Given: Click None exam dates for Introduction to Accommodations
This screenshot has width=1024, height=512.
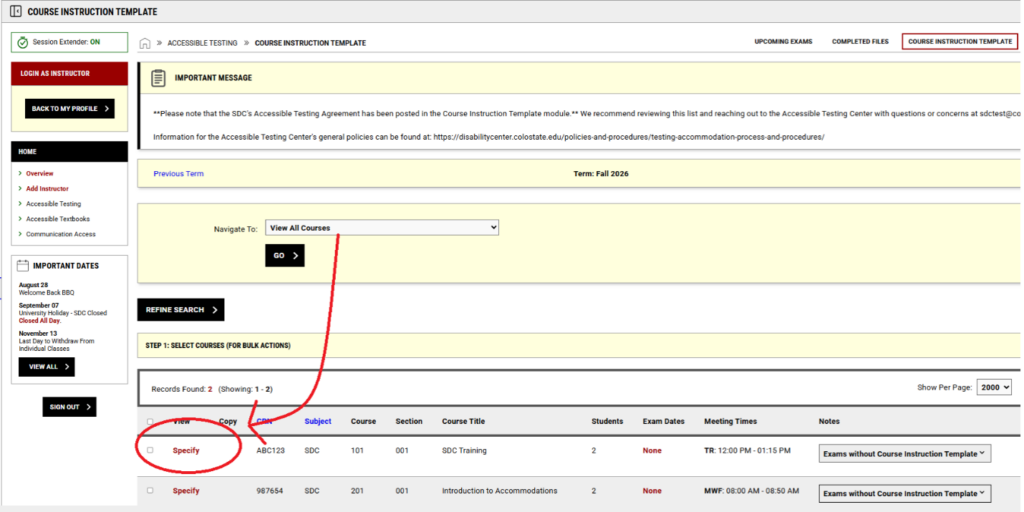Looking at the screenshot, I should (x=652, y=490).
